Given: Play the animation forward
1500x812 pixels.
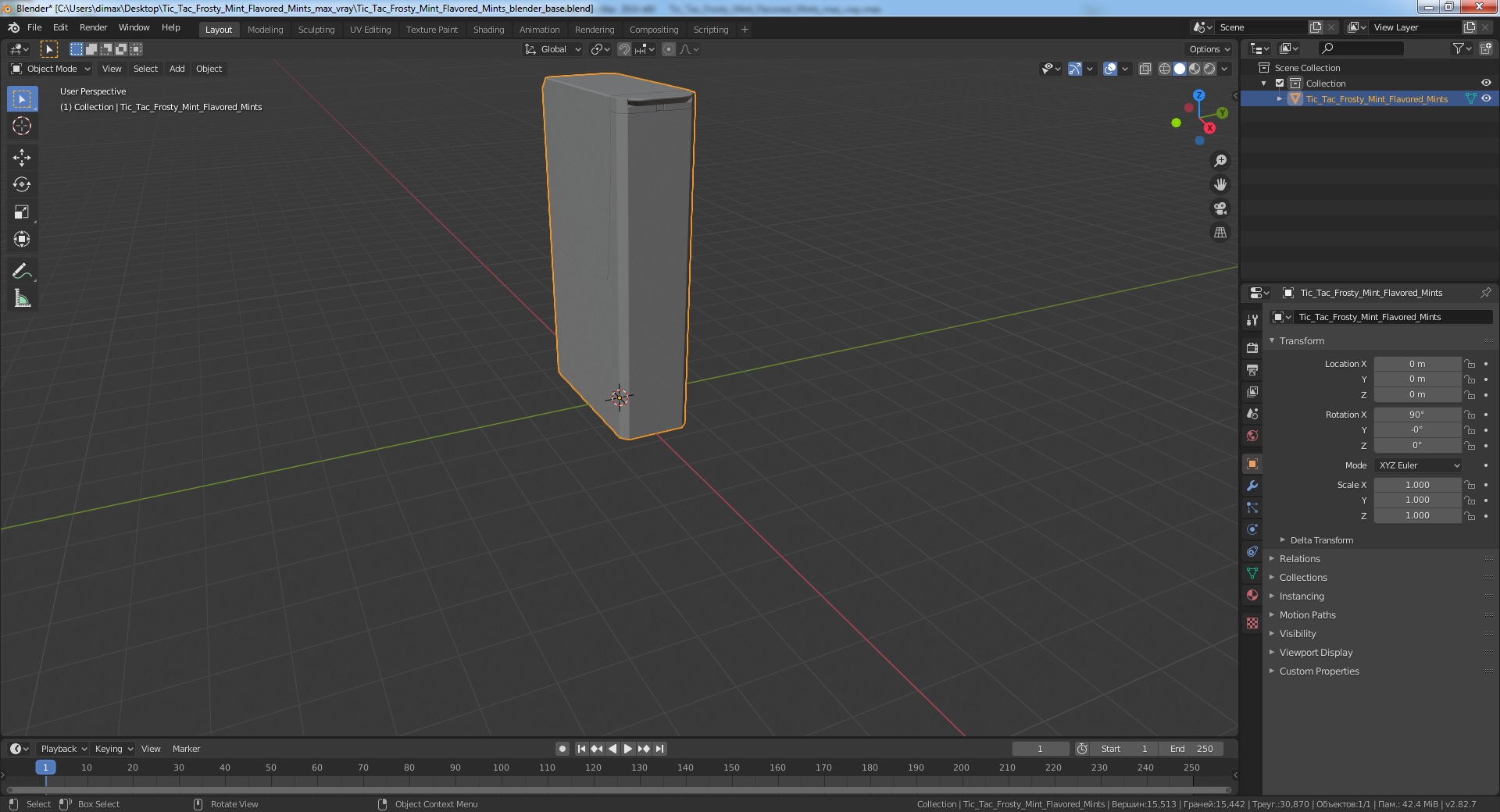Looking at the screenshot, I should pos(628,749).
